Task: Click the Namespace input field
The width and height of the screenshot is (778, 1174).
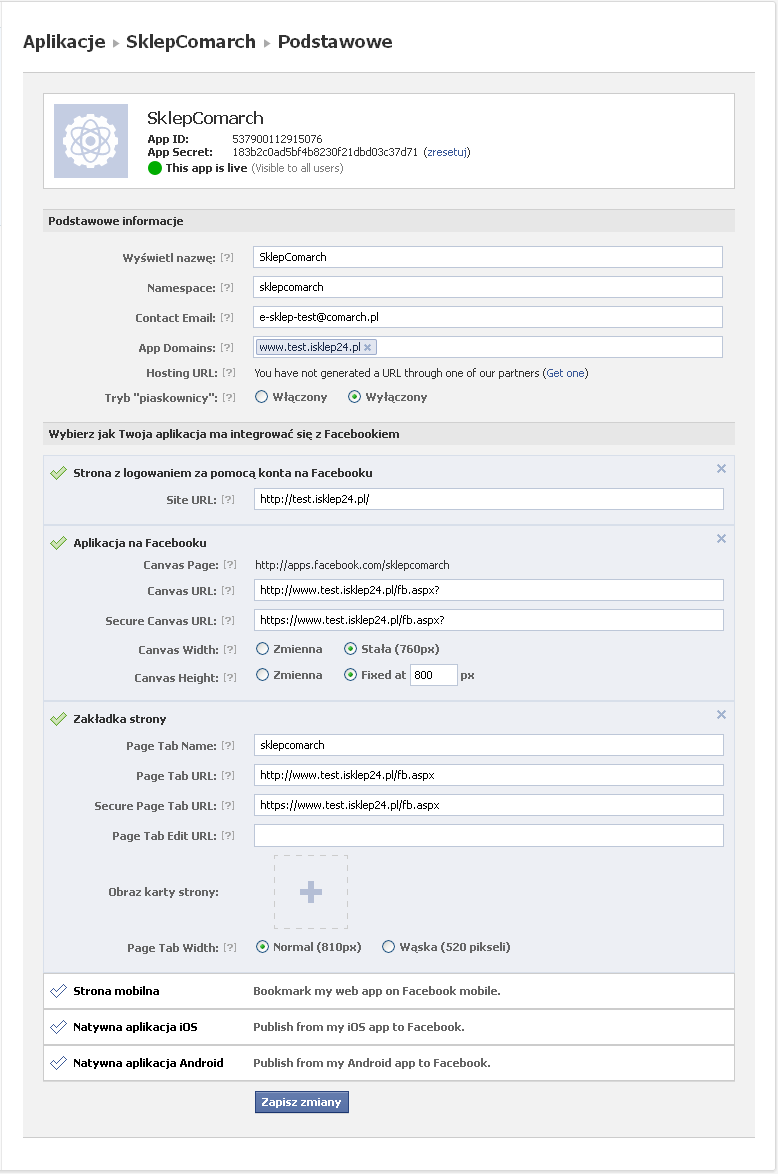Action: click(x=487, y=287)
